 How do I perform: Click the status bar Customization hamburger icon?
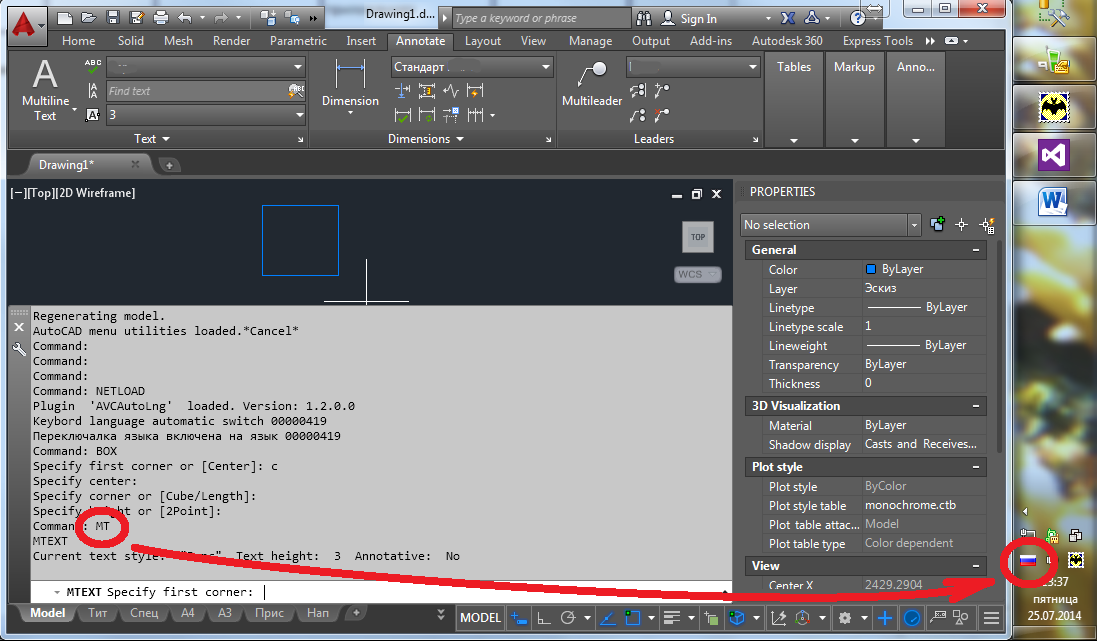pyautogui.click(x=991, y=618)
